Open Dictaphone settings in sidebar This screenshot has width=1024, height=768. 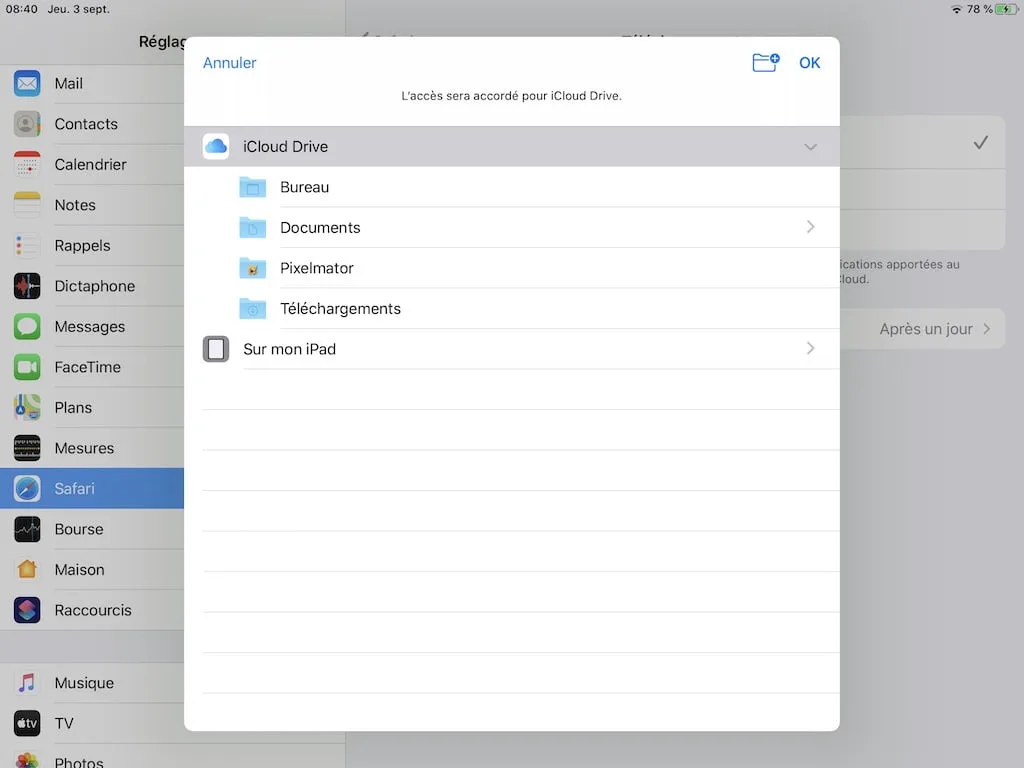[94, 286]
